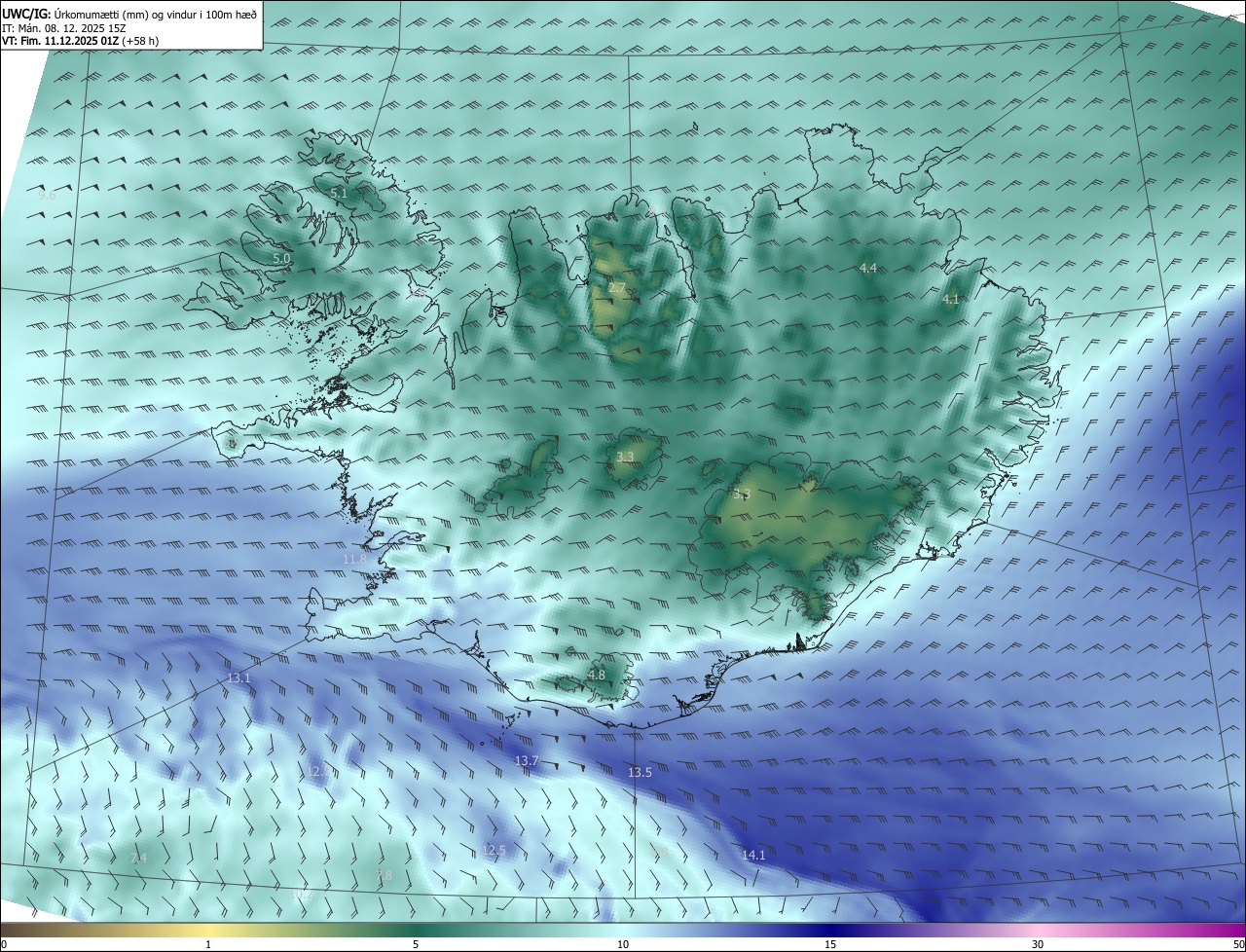Click the 13.1 value off the southwest coast
The width and height of the screenshot is (1246, 952).
(238, 677)
